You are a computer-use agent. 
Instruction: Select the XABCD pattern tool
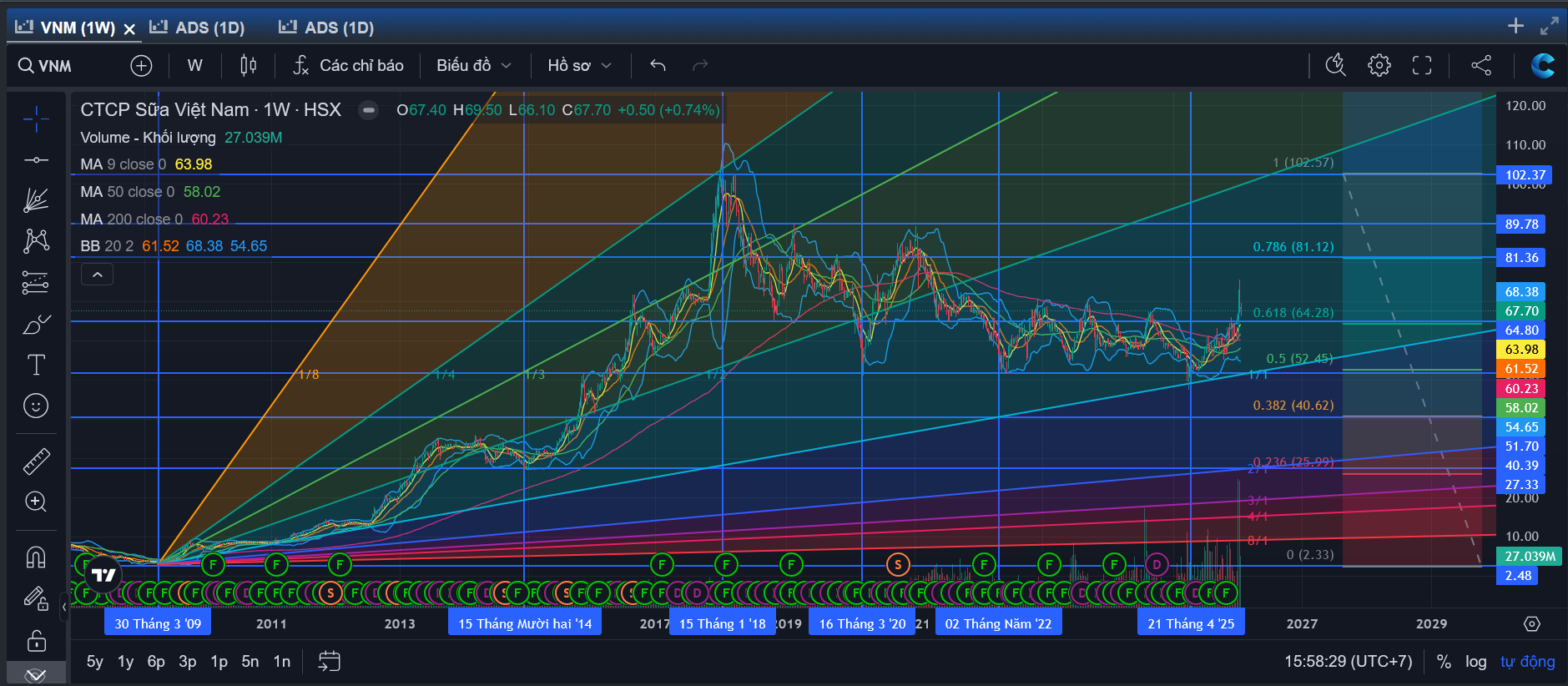36,240
